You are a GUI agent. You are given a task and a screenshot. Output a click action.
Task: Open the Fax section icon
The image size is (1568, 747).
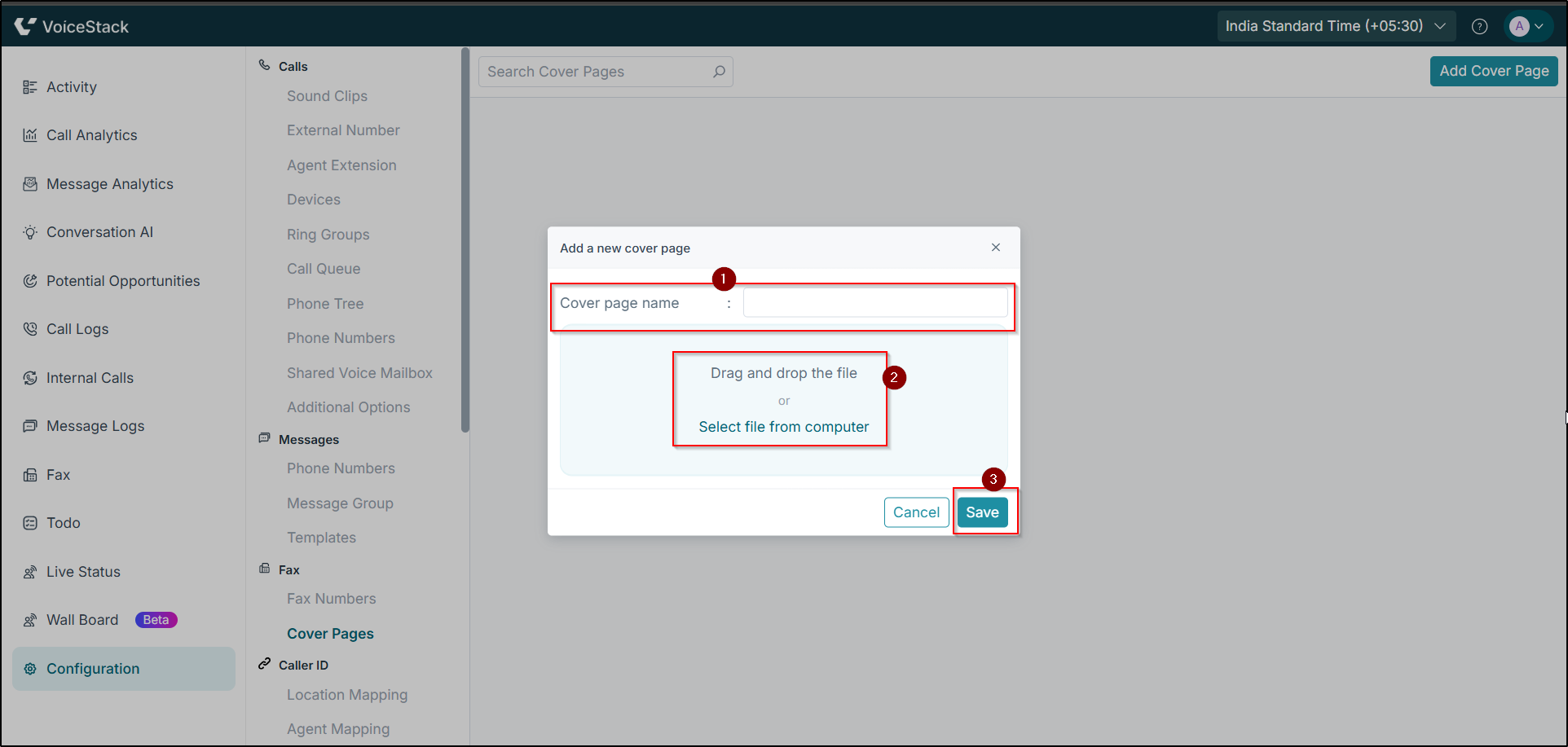(x=29, y=474)
